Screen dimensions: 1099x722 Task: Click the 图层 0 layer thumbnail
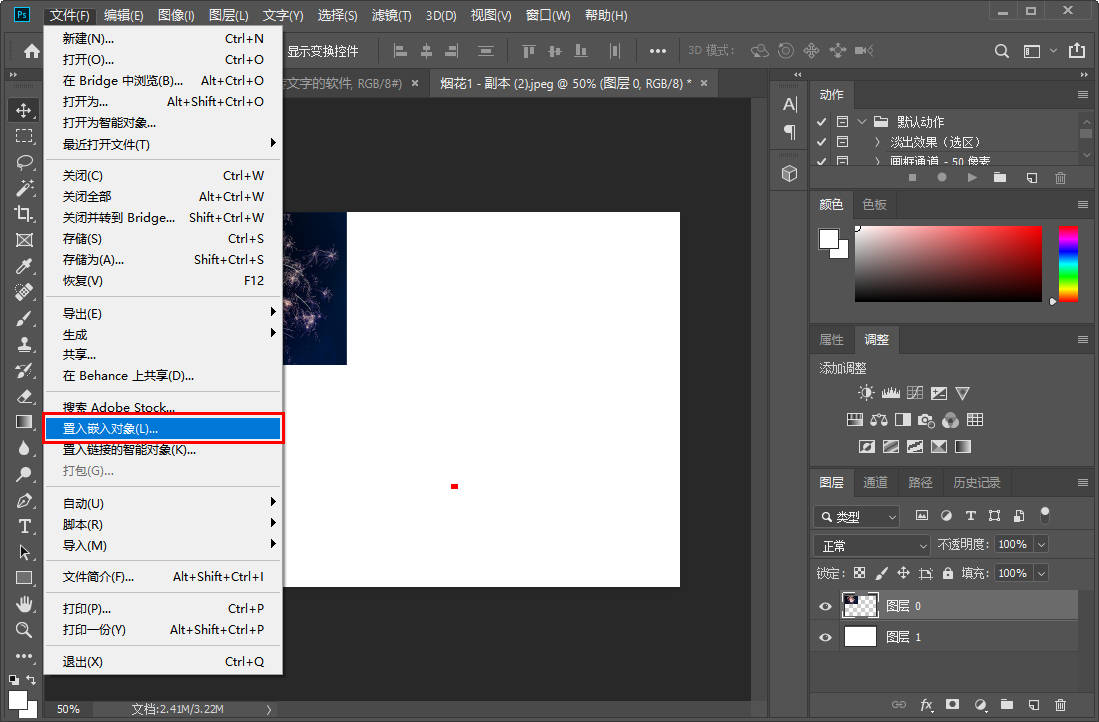(x=860, y=605)
